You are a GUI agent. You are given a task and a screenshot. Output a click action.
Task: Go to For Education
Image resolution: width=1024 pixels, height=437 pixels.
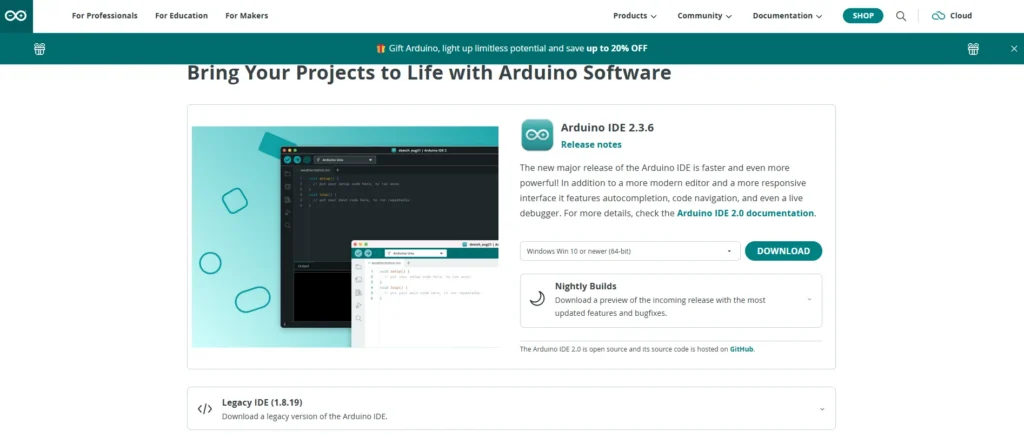click(x=182, y=16)
